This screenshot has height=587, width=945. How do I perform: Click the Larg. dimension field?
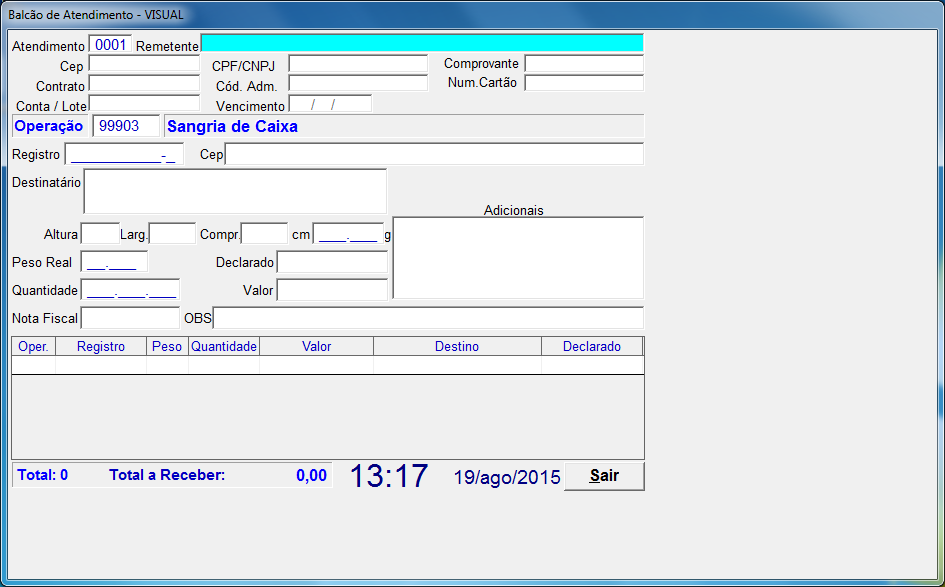(172, 234)
